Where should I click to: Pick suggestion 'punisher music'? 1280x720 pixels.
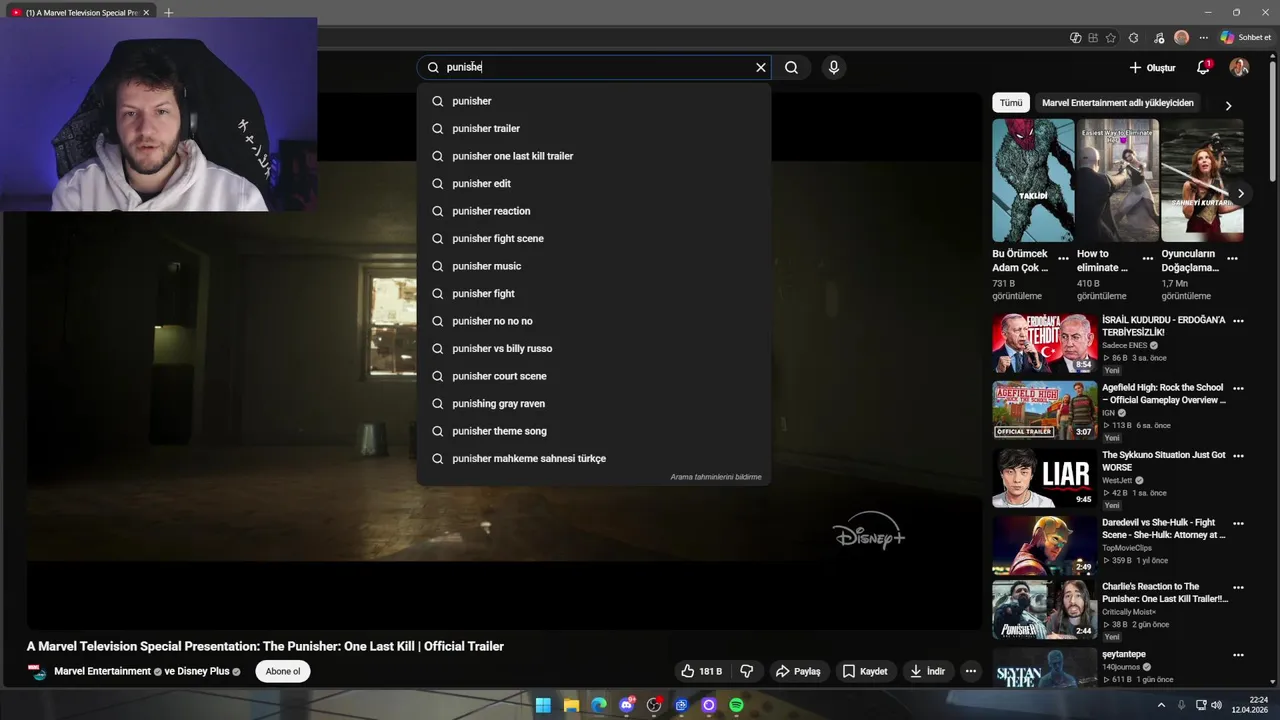point(594,266)
